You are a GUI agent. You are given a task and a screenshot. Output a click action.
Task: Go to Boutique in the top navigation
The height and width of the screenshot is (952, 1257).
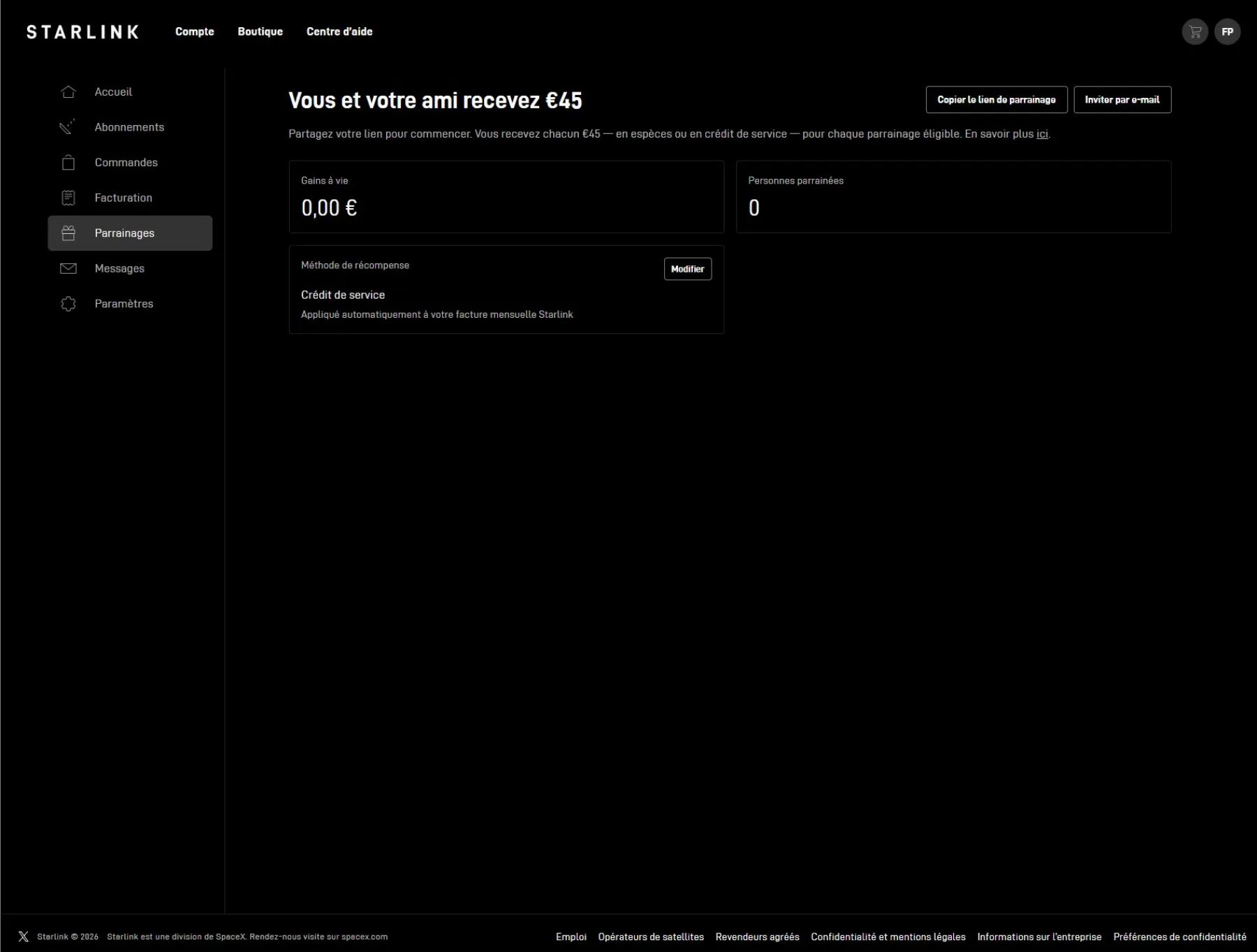click(x=260, y=31)
